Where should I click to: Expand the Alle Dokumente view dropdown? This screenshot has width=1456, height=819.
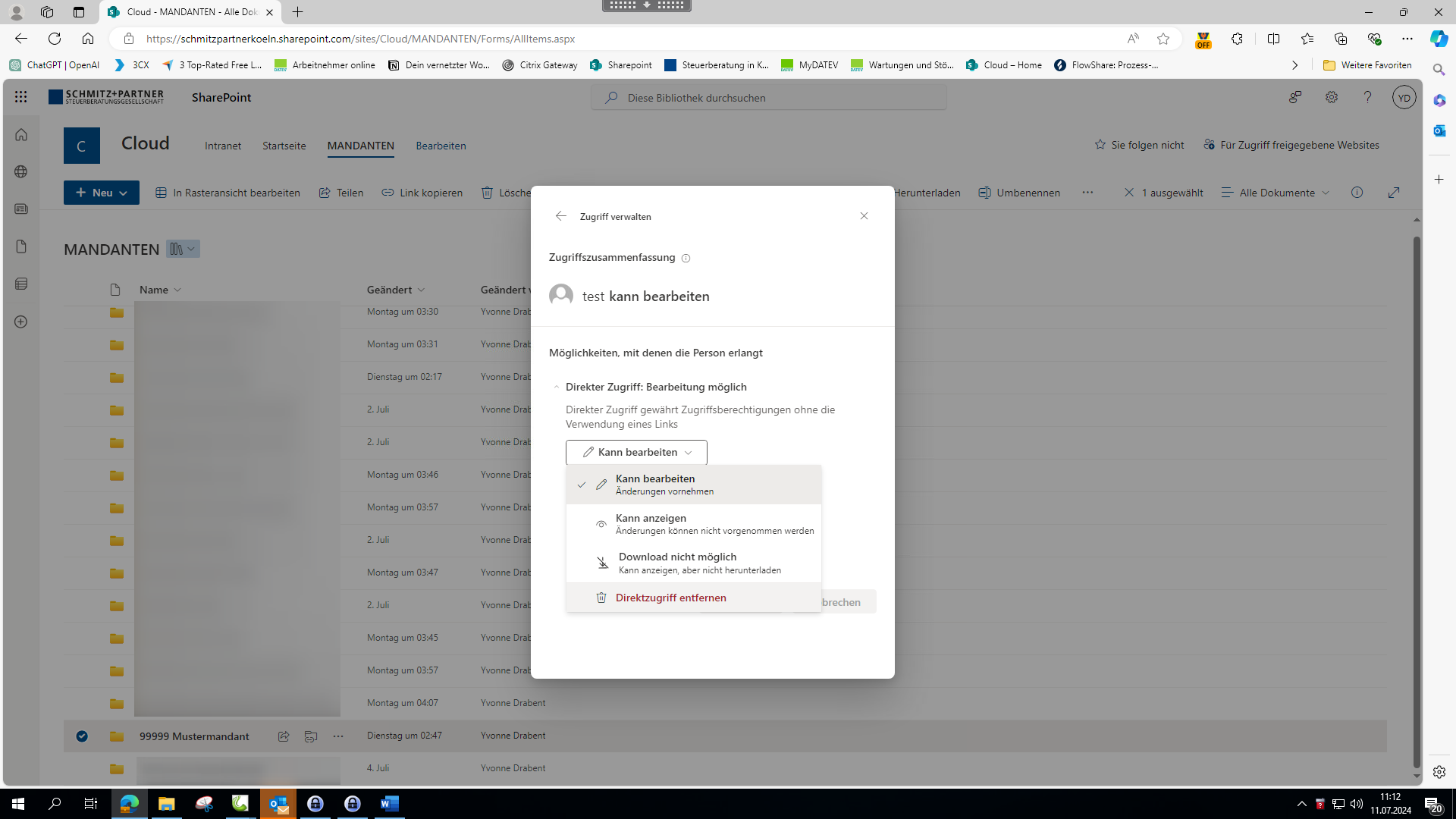[1276, 193]
